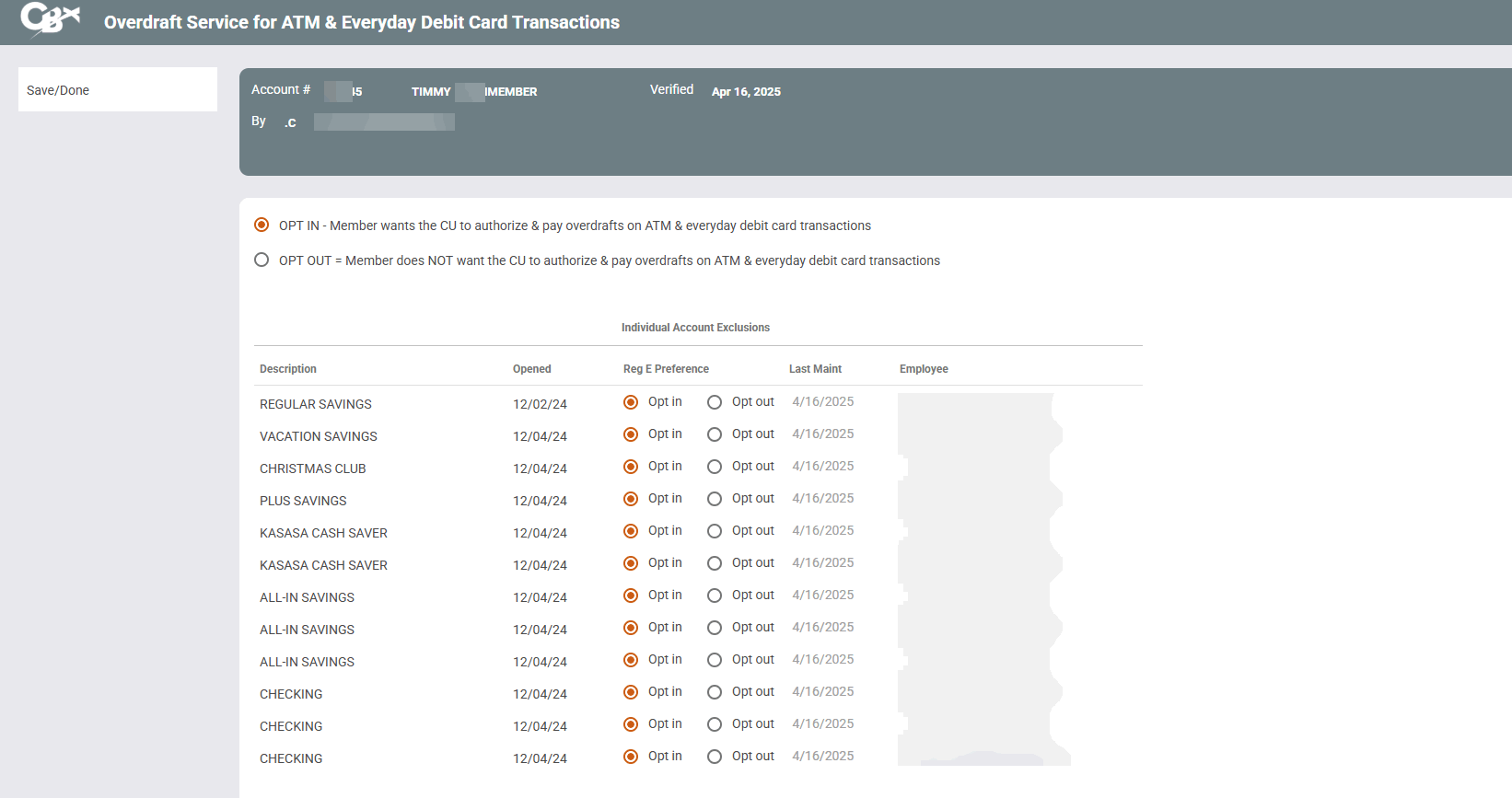This screenshot has height=798, width=1512.
Task: Click the Verified date Apr 16, 2025
Action: pyautogui.click(x=746, y=91)
